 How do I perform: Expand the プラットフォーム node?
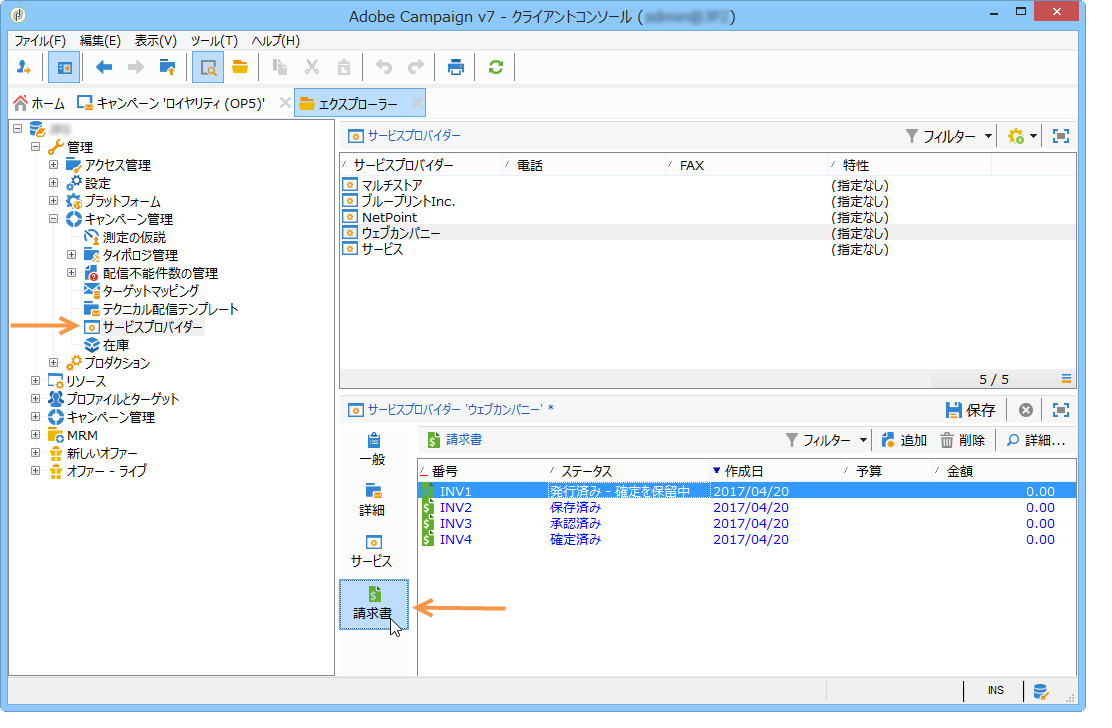point(53,201)
